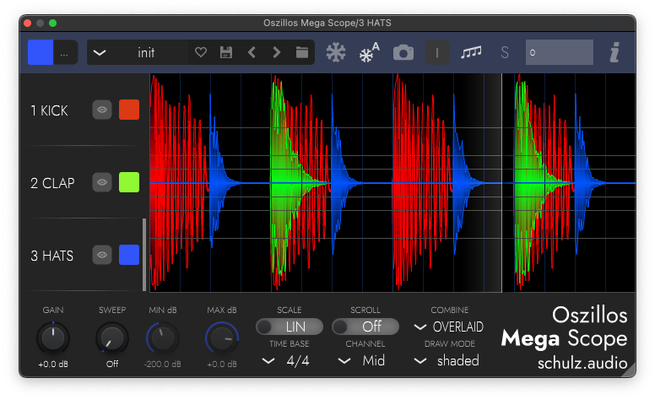Switch the SCALE LIN toggle

(289, 327)
